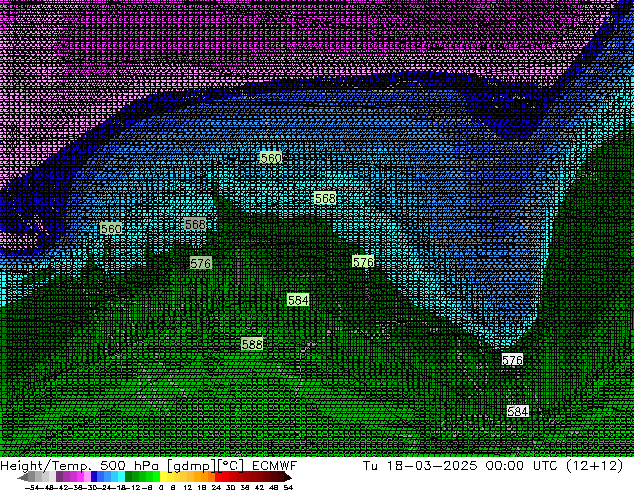
Task: Click the white-background 584 contour label
Action: 518,412
